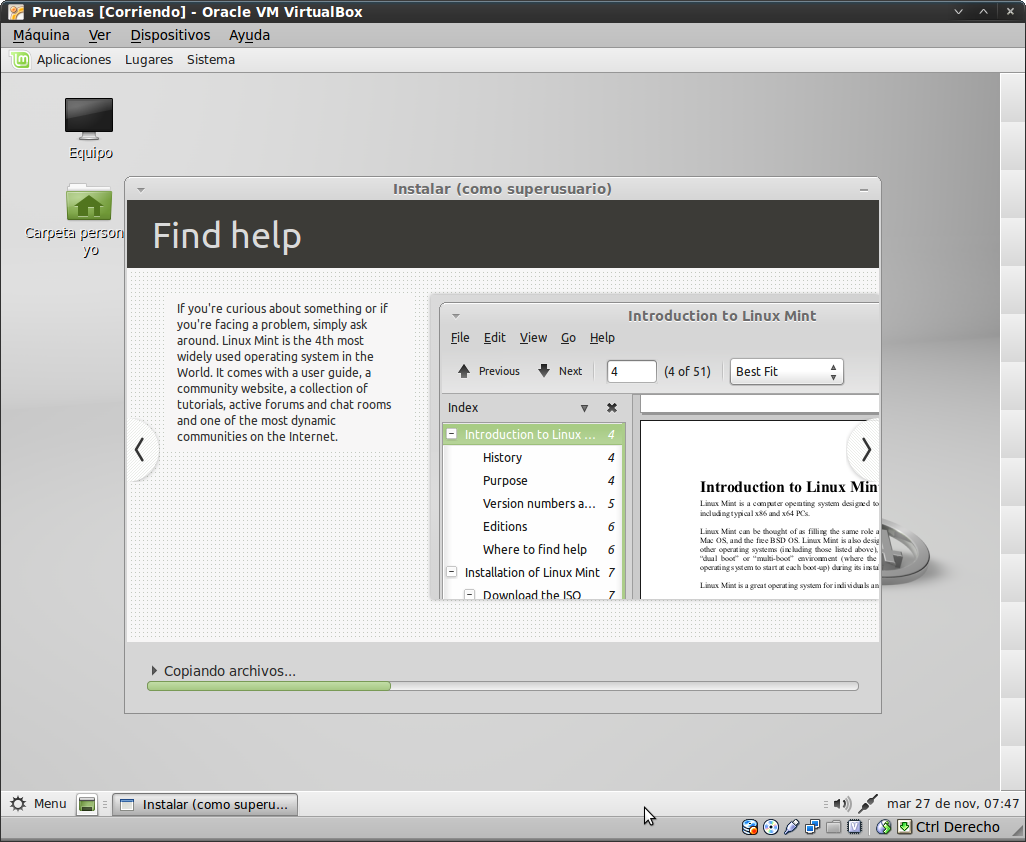Open the USB devices status icon
This screenshot has height=842, width=1026.
pyautogui.click(x=792, y=827)
